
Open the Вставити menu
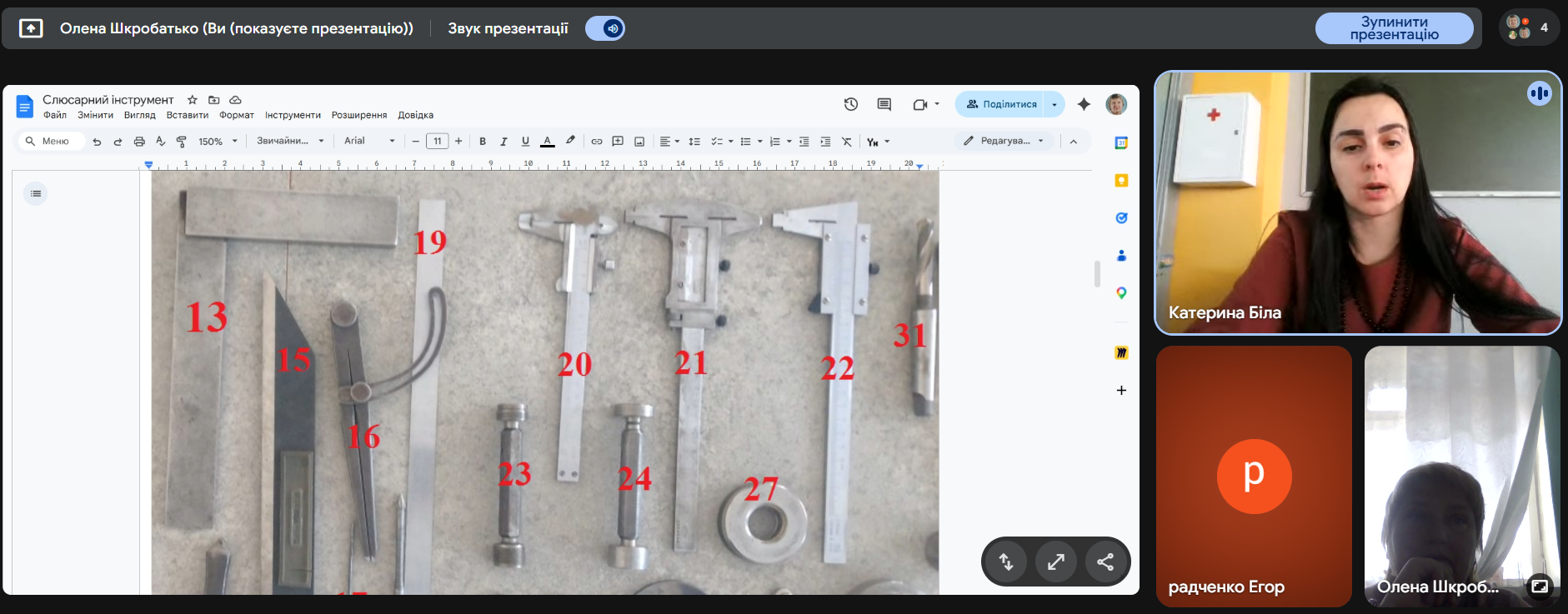pos(187,115)
